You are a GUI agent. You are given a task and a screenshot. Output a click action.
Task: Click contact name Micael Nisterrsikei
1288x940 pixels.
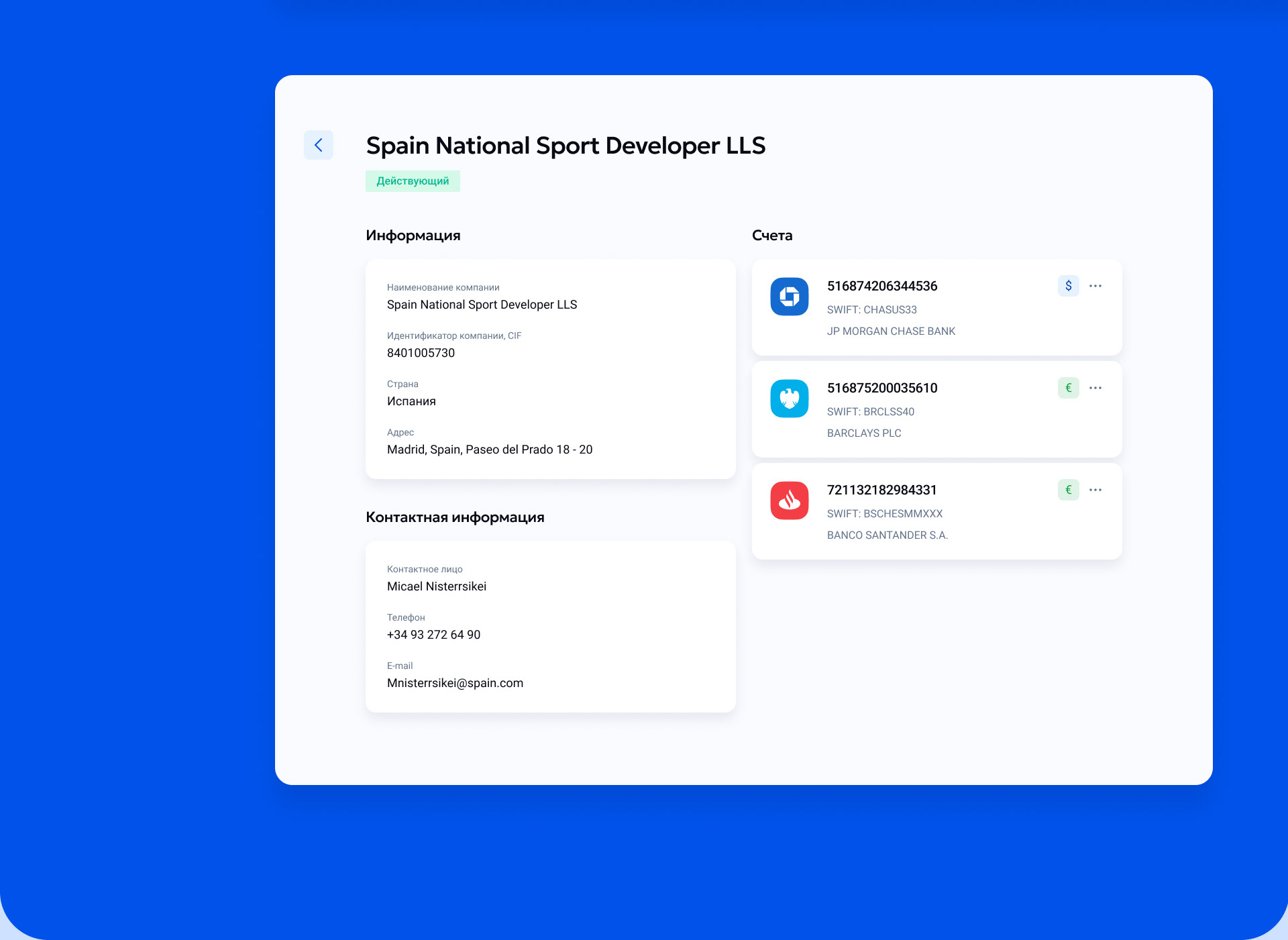coord(436,586)
